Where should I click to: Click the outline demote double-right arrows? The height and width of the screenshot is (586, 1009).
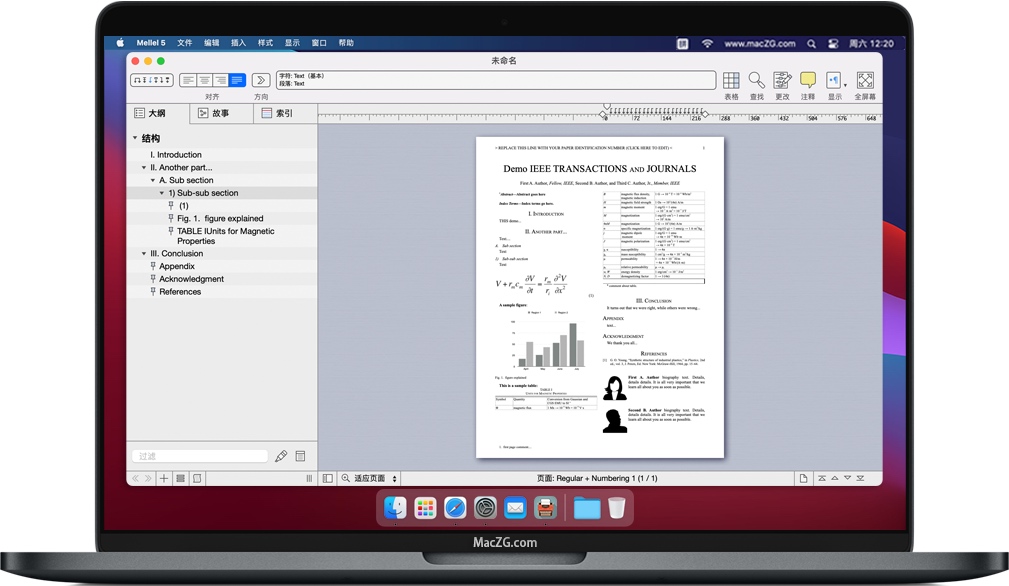click(x=149, y=479)
